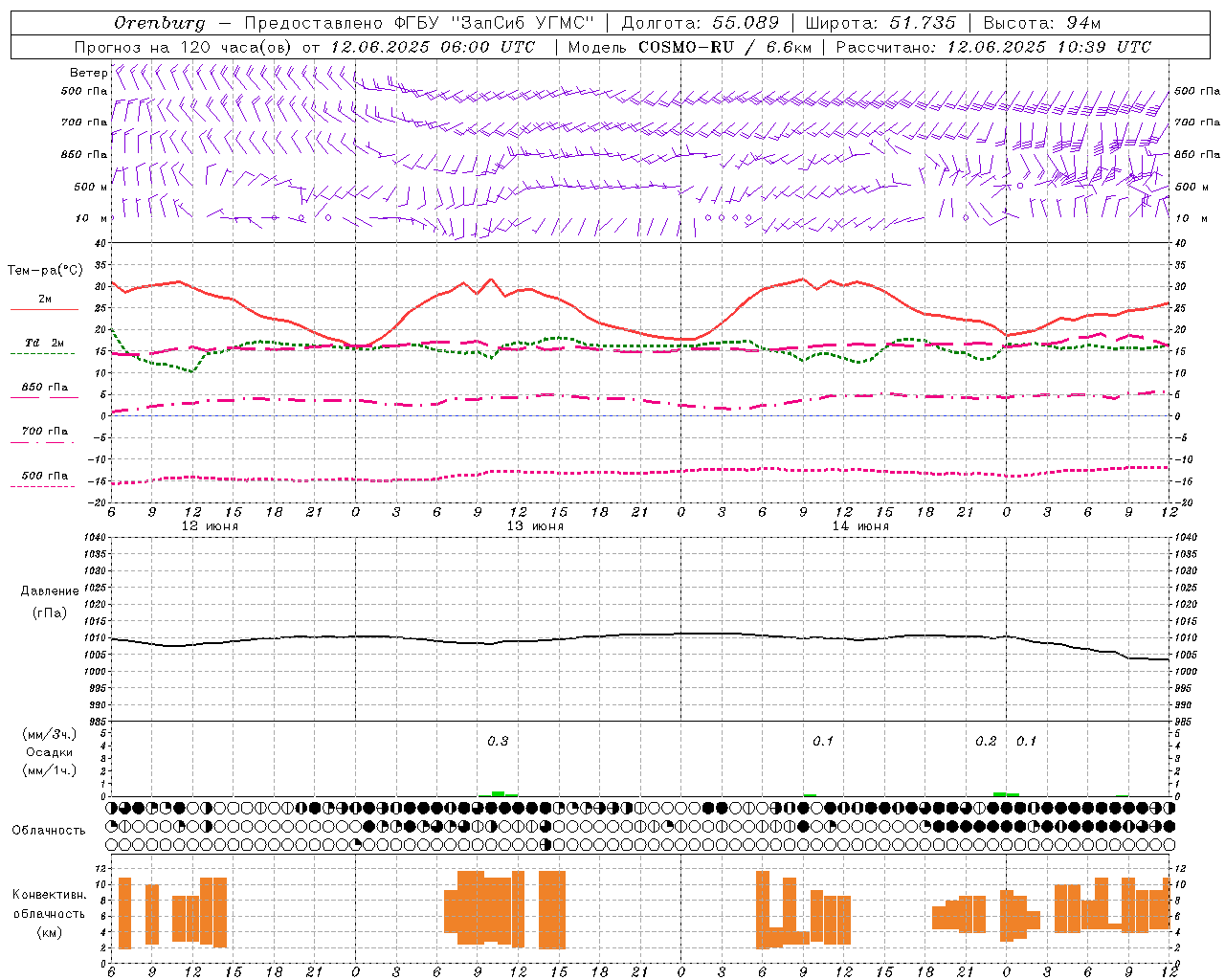Viewport: 1225px width, 980px height.
Task: Click the green precipitation bar under 0.3
Action: pos(499,793)
